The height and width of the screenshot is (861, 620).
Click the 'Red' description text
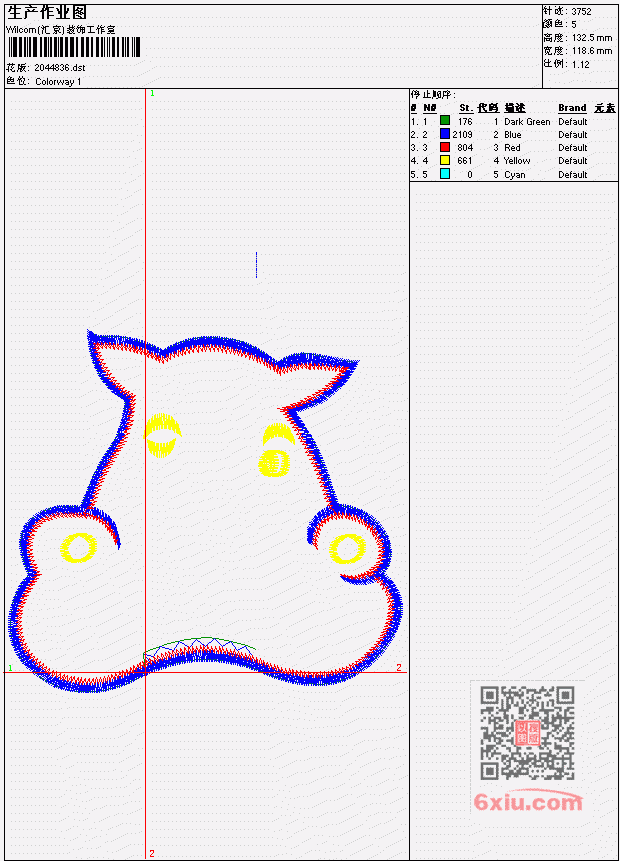[512, 148]
